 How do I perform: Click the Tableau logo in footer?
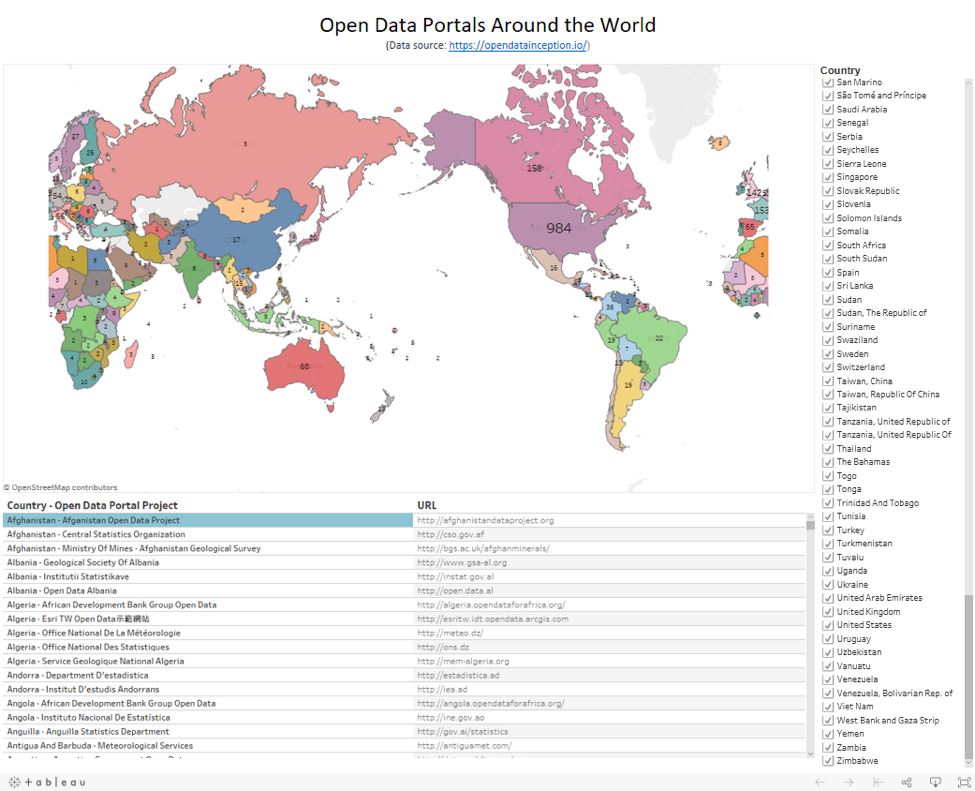(47, 782)
